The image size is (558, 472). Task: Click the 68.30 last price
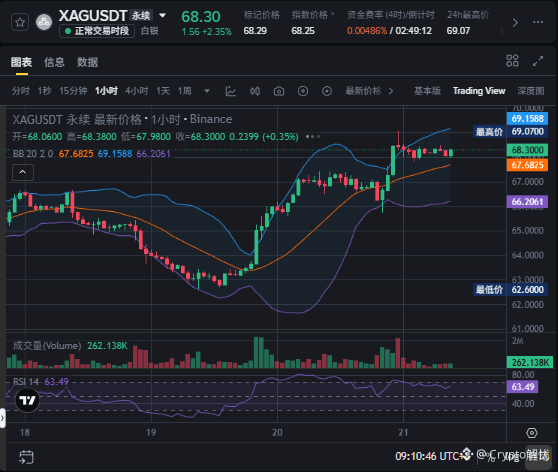201,16
